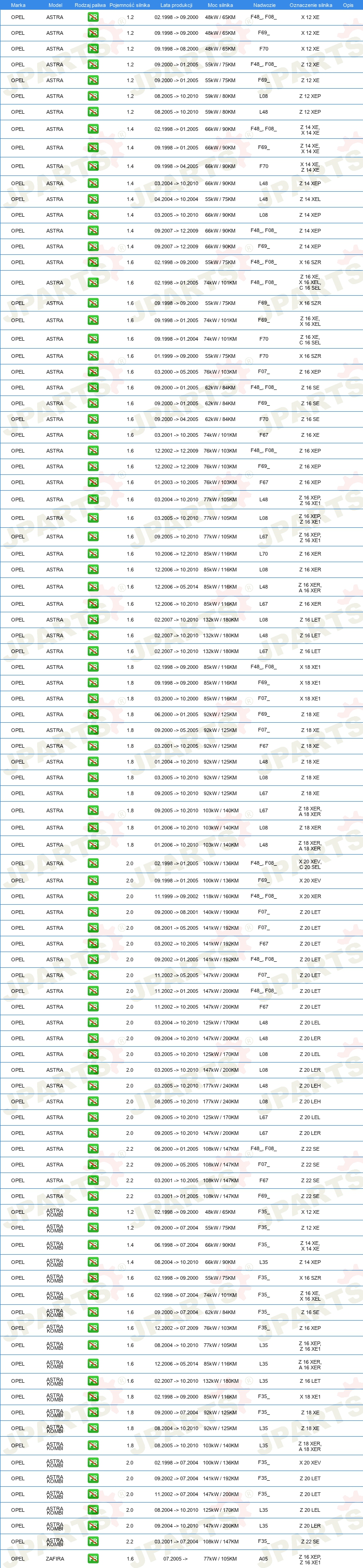
Task: Select the 118kW / 160KM power cell
Action: [220, 896]
